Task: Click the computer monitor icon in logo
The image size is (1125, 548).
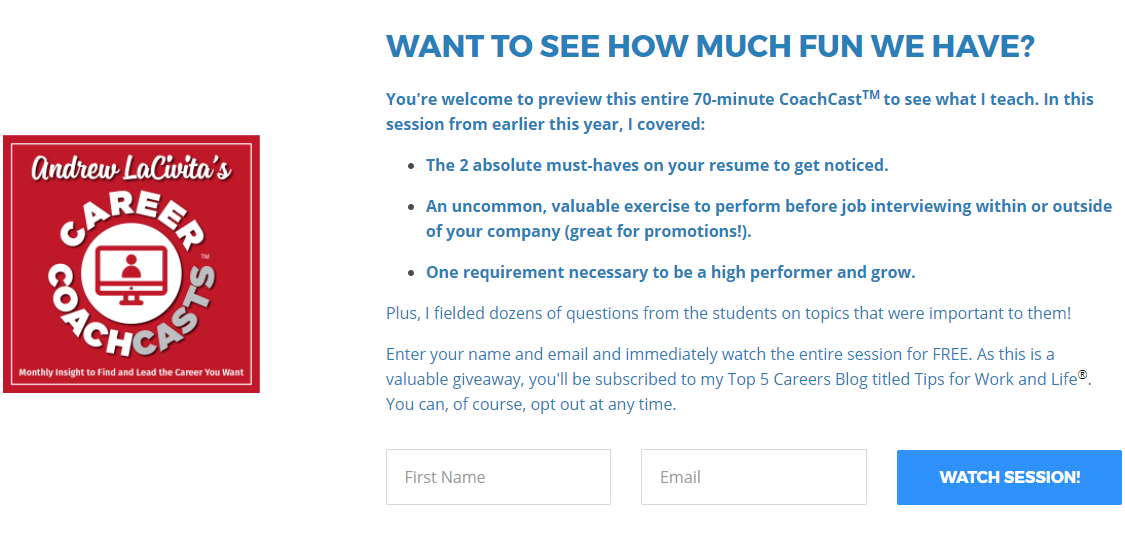Action: pyautogui.click(x=131, y=275)
